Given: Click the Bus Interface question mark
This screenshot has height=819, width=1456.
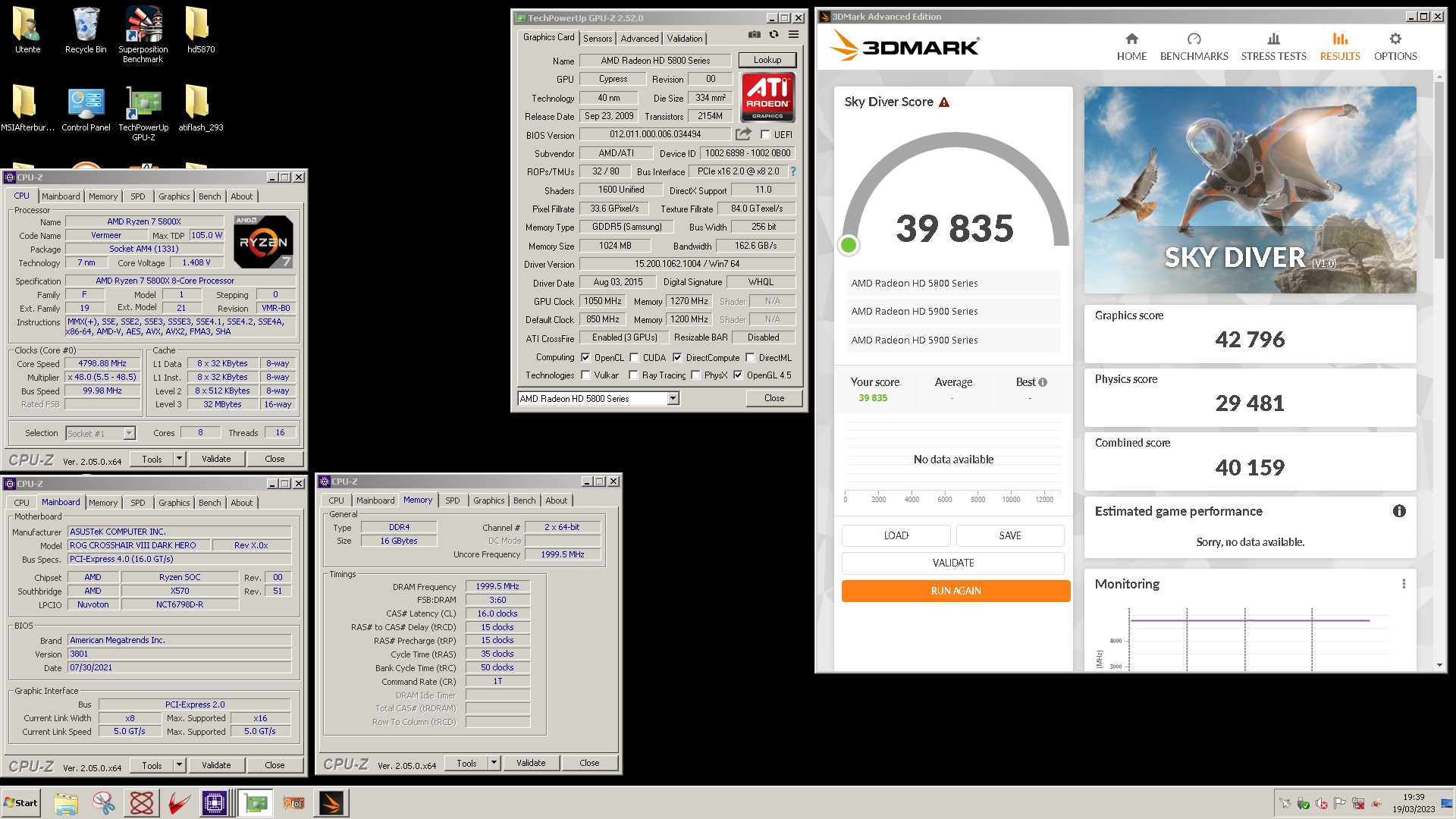Looking at the screenshot, I should tap(793, 171).
